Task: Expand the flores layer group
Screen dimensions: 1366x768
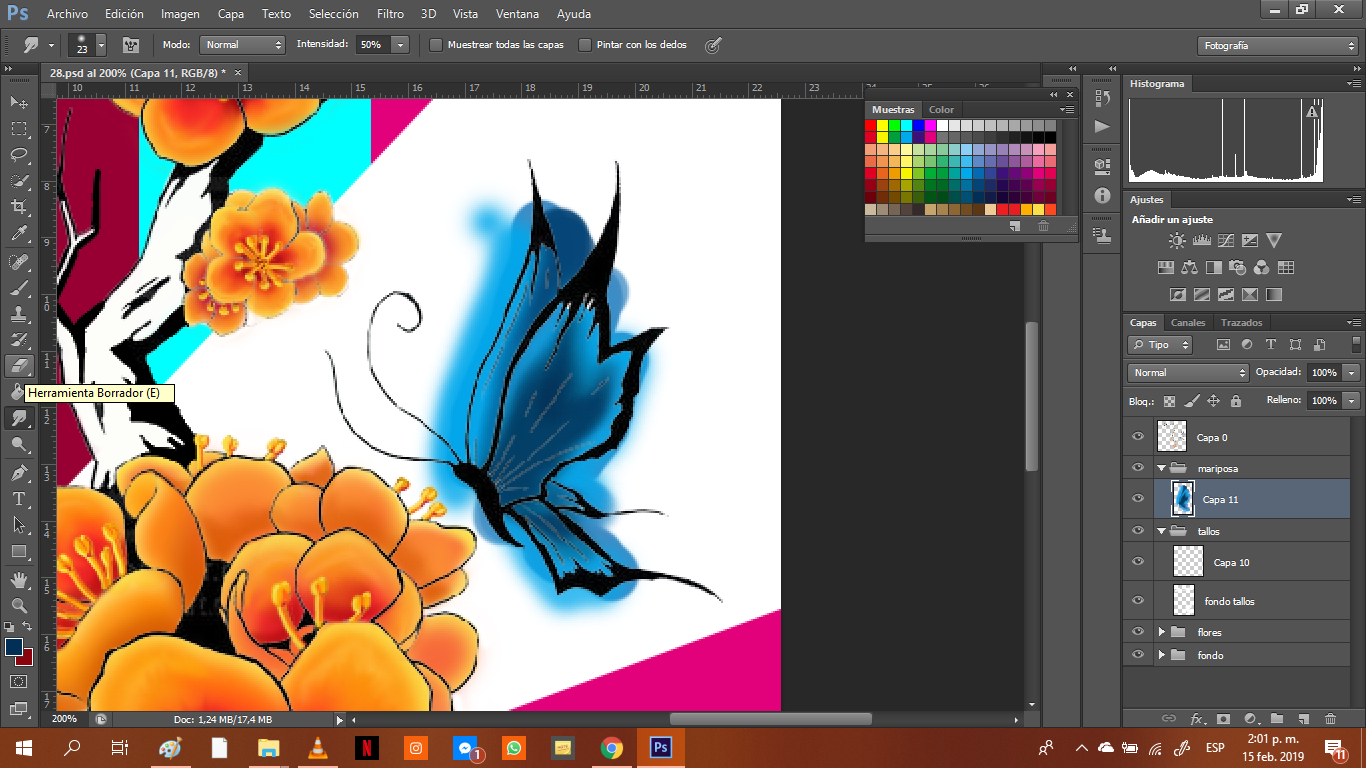Action: (1161, 632)
